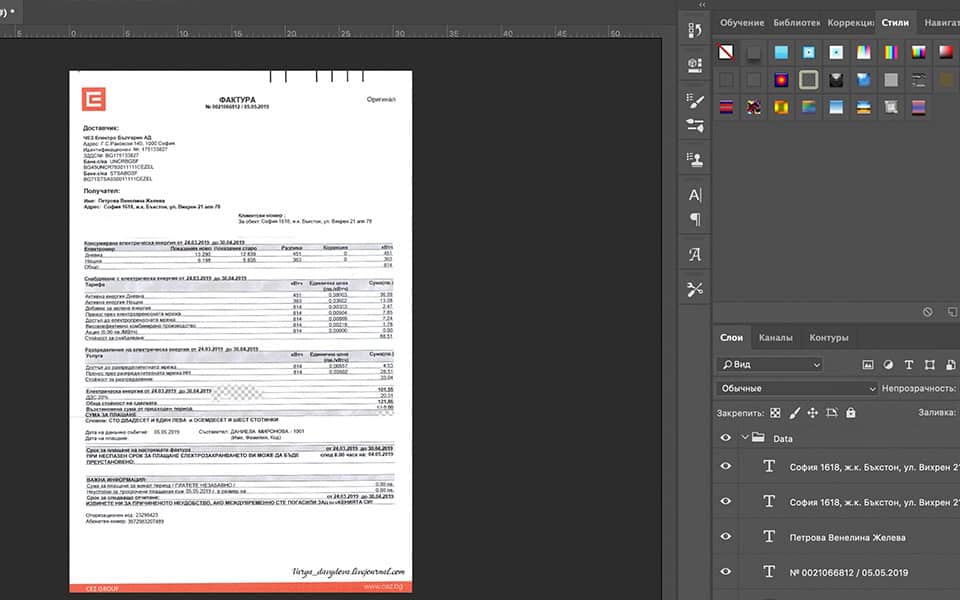The image size is (960, 600).
Task: Apply the blue-yellow striped style preset
Action: [864, 107]
